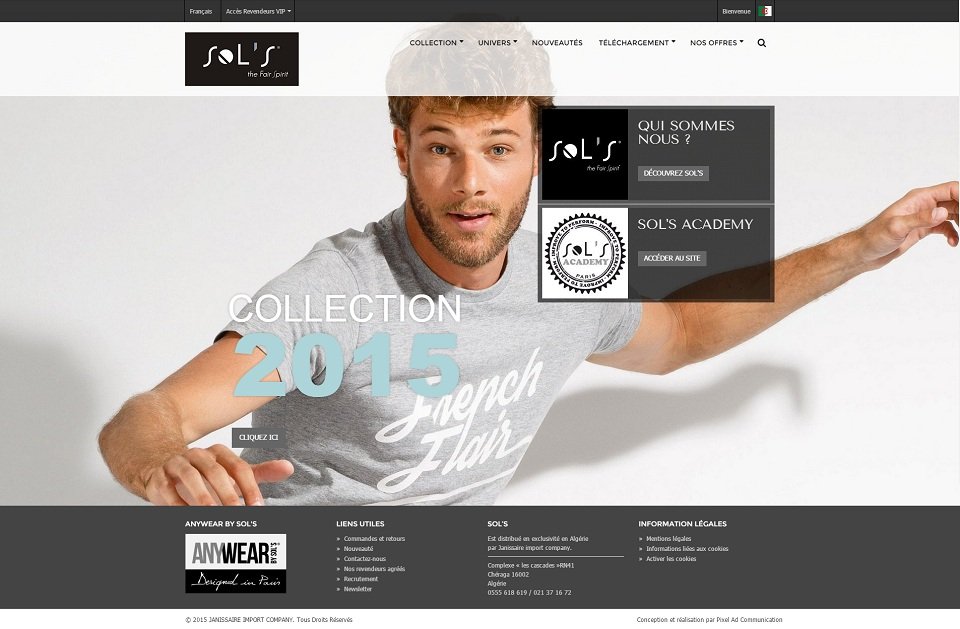The width and height of the screenshot is (960, 629).
Task: Click the Cliquez ici button
Action: coord(258,437)
